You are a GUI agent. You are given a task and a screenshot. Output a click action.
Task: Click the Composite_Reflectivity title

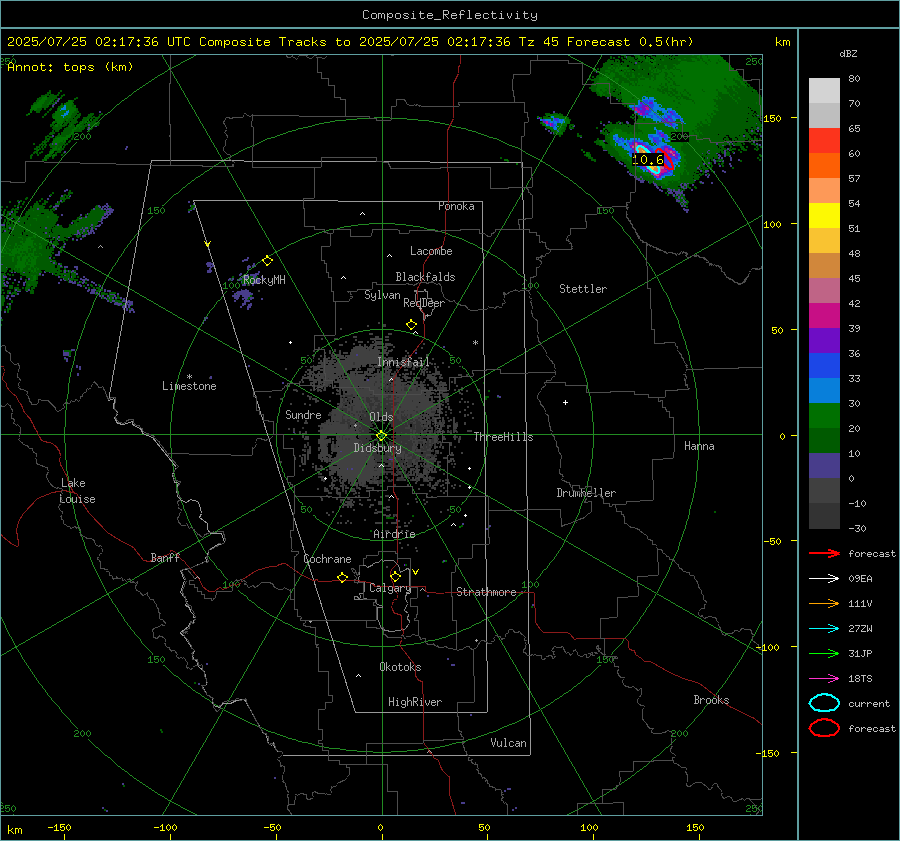tap(449, 15)
